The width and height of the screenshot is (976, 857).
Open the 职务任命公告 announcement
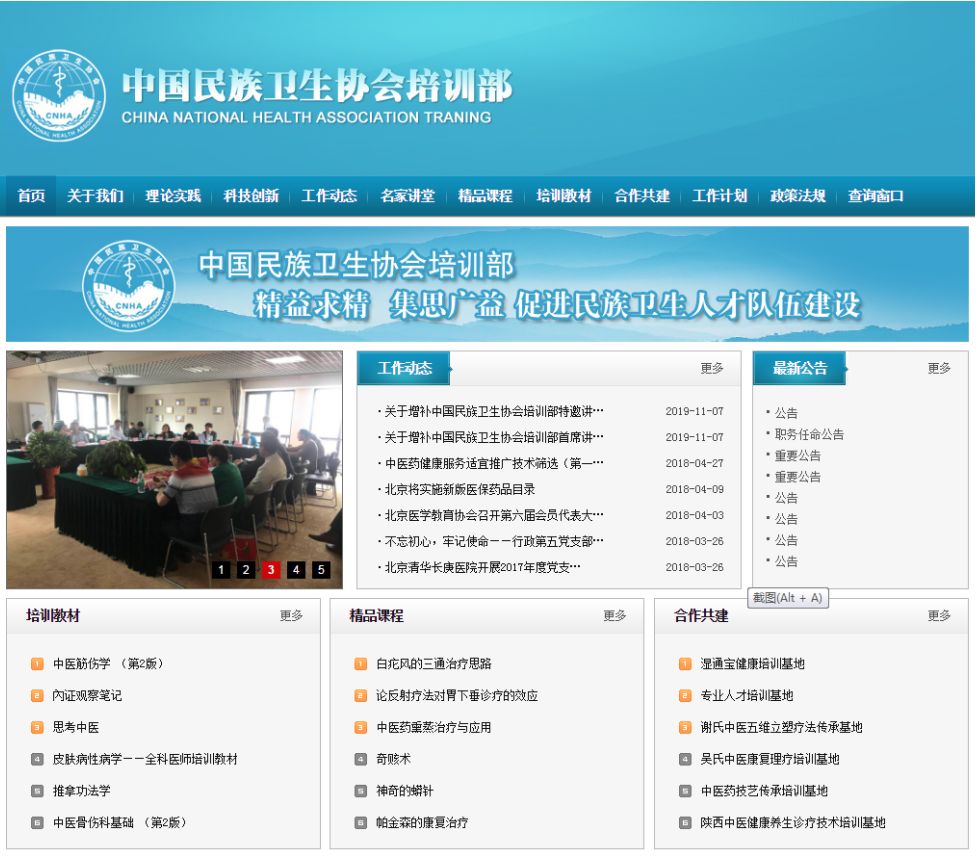[810, 434]
